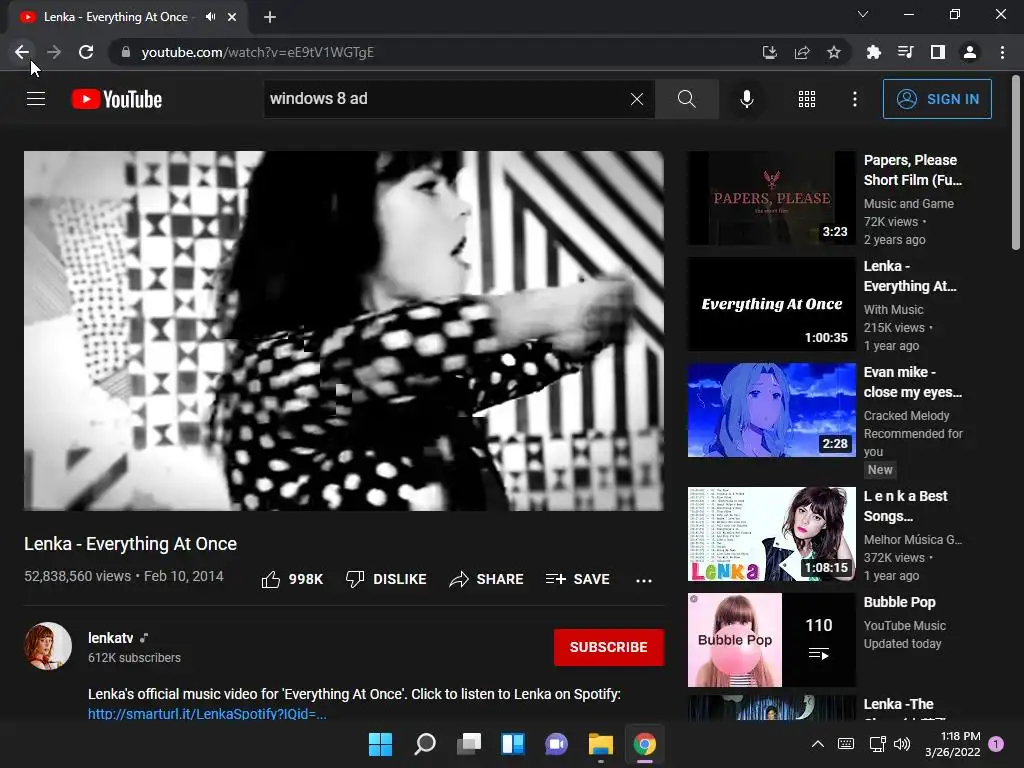Select the Lenka - Everything At Once tab
This screenshot has width=1024, height=768.
pyautogui.click(x=115, y=17)
